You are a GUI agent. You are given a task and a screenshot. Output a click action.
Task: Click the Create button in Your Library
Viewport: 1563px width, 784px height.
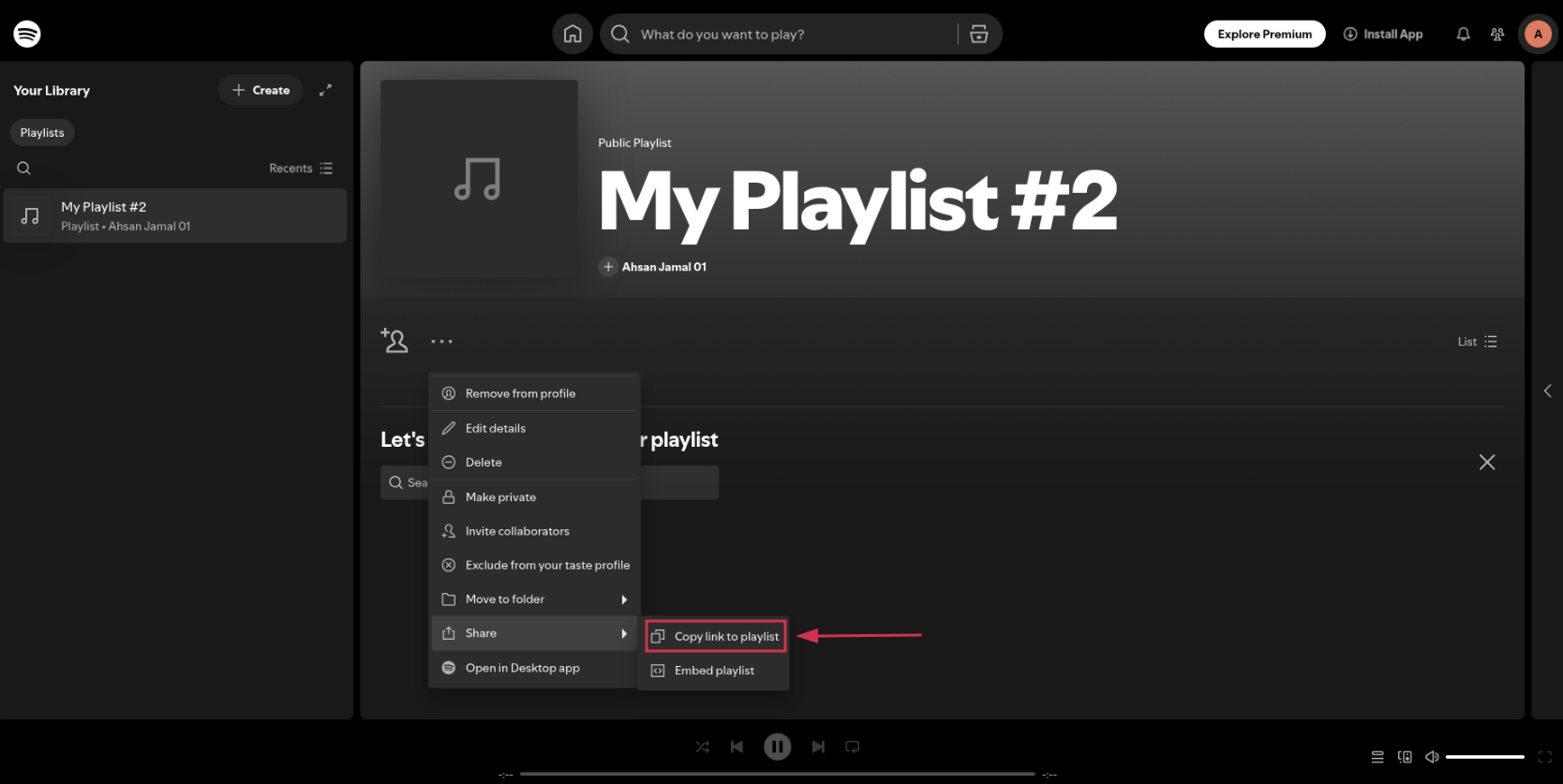[260, 90]
